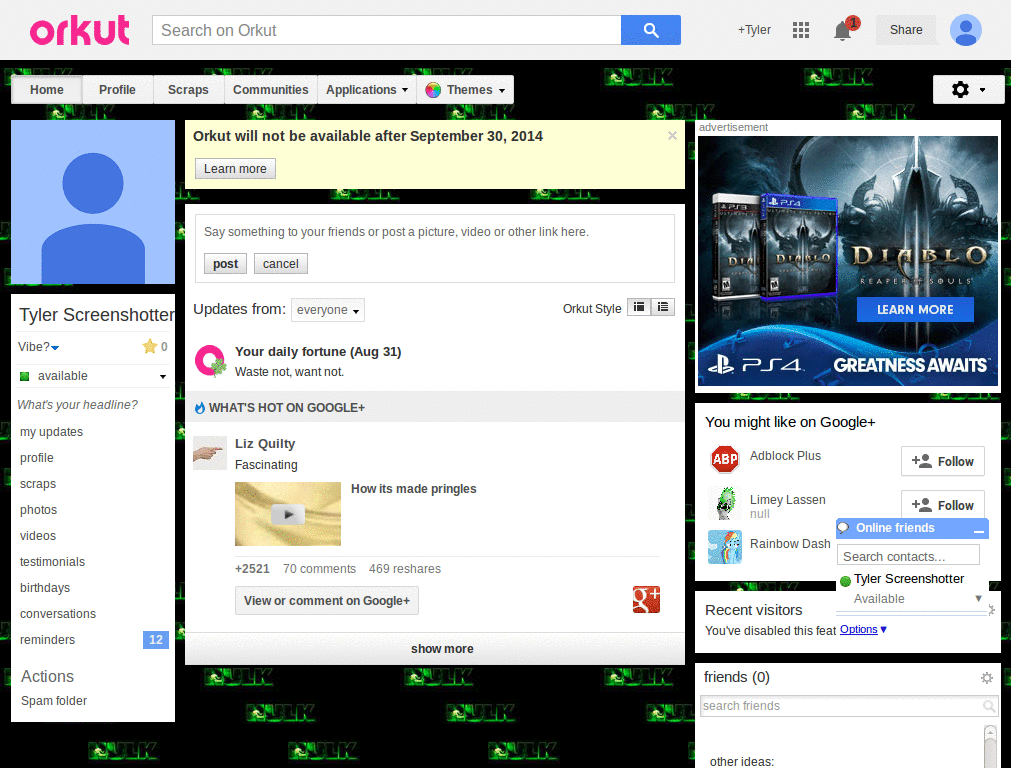
Task: Open Liz Quilty's profile picture
Action: 210,453
